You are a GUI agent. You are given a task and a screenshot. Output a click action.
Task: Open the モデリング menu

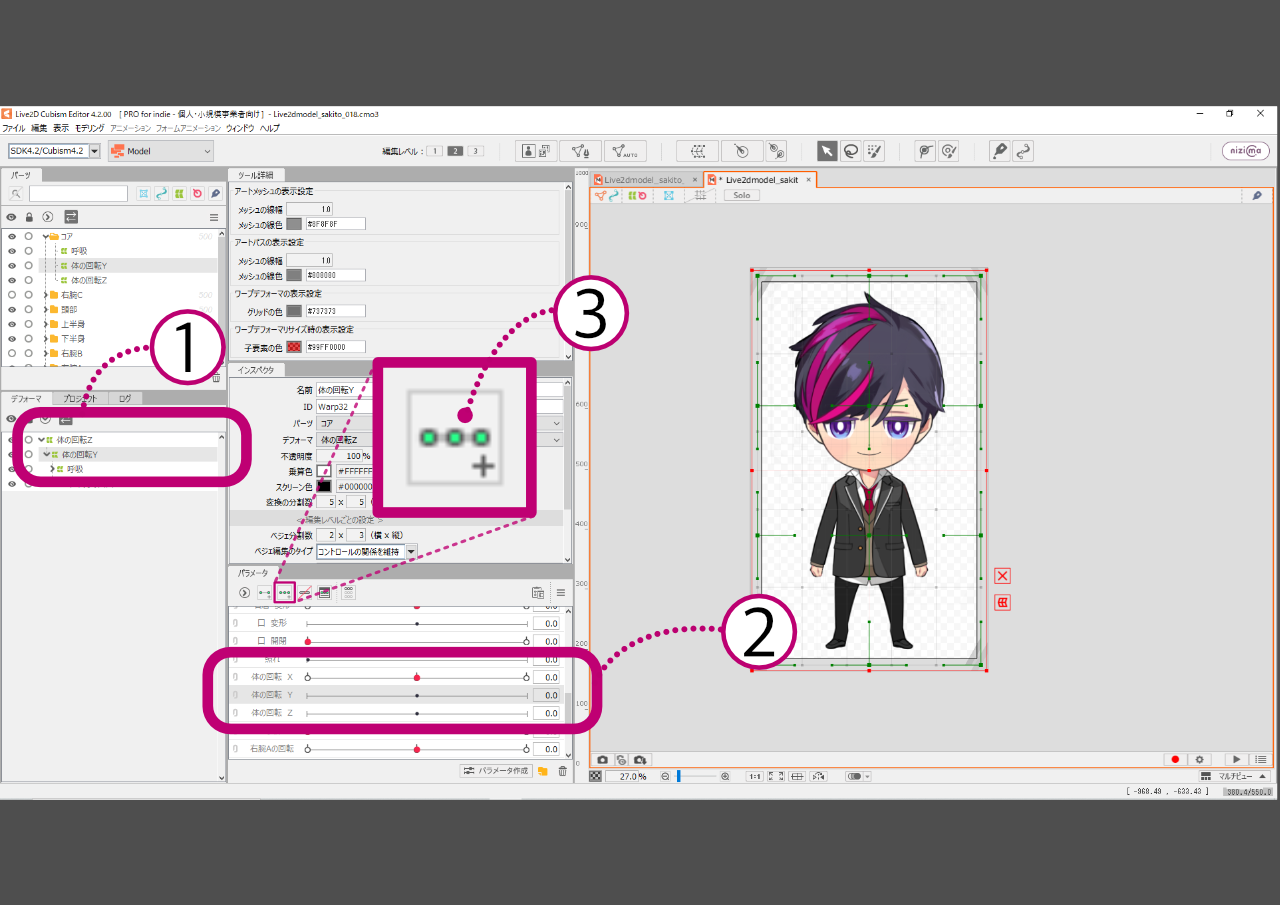89,129
